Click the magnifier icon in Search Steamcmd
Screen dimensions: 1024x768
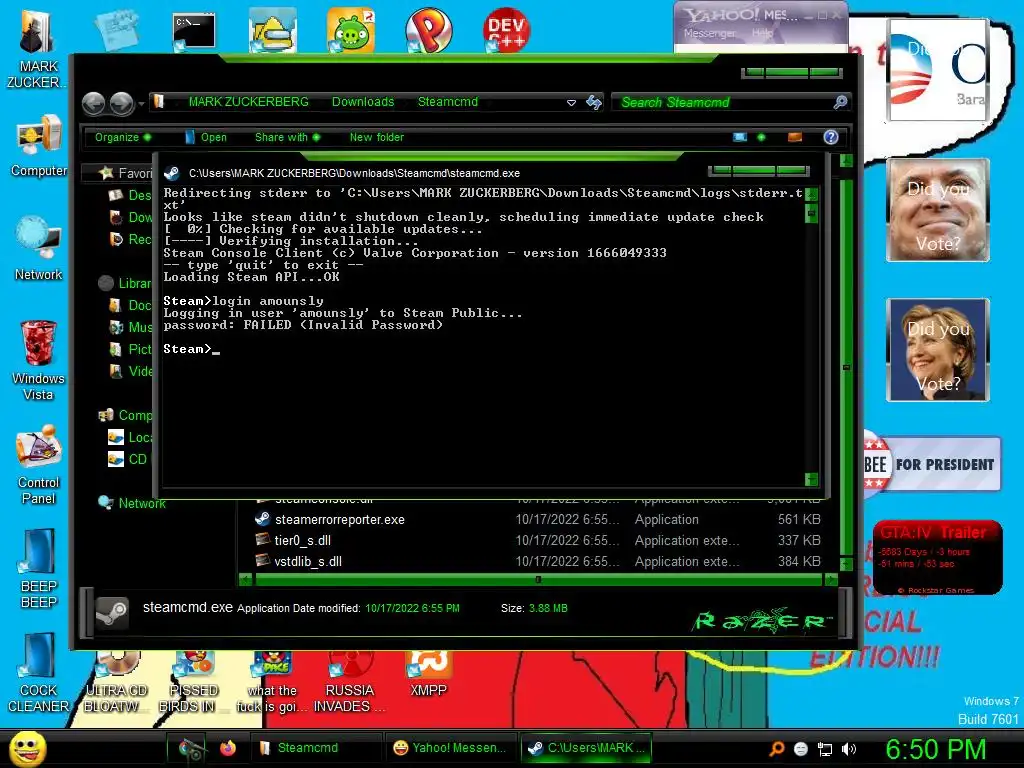click(840, 102)
